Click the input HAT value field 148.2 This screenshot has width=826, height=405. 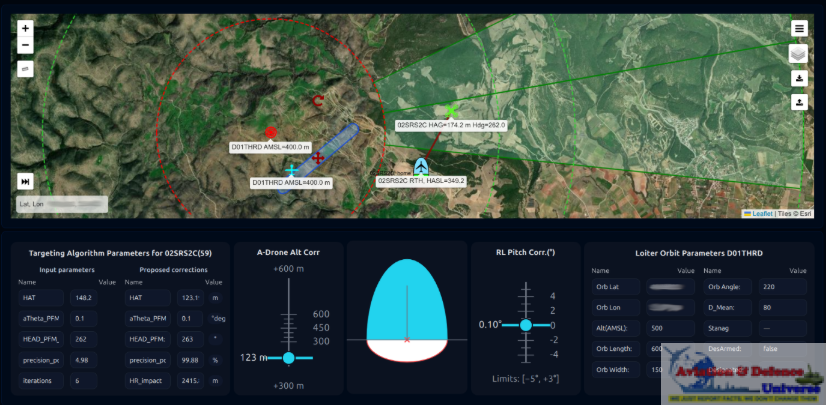(84, 297)
